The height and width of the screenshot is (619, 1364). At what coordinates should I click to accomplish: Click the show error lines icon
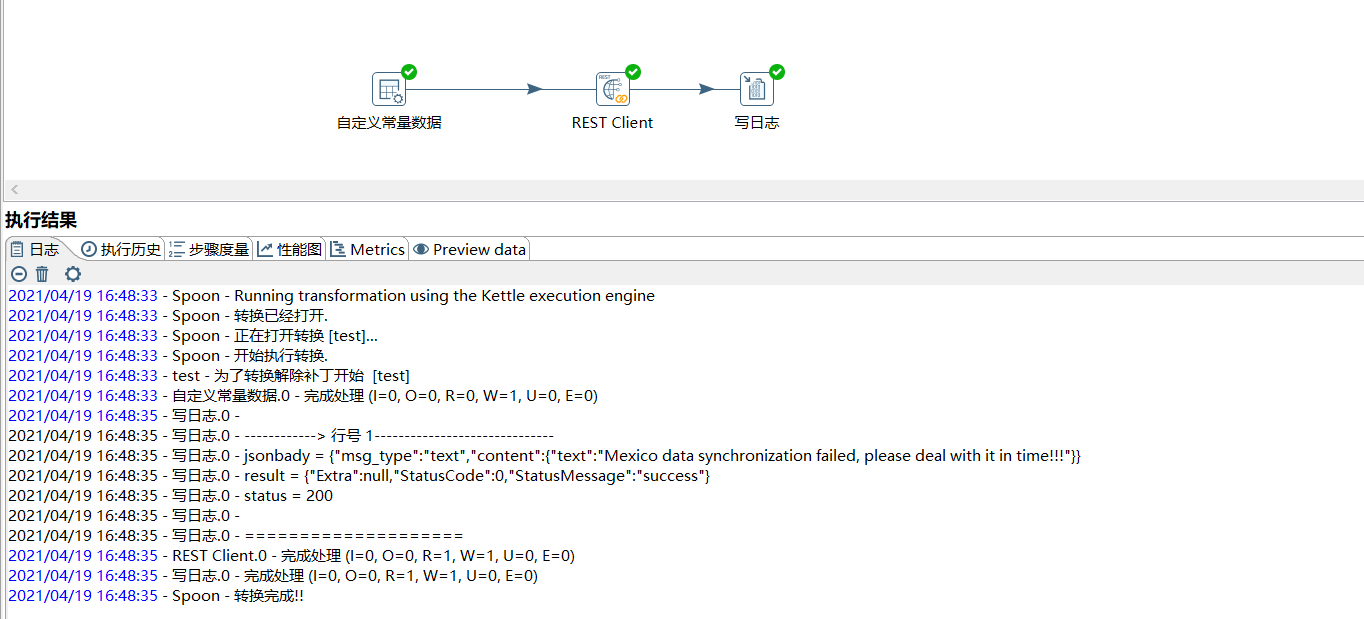(x=18, y=274)
